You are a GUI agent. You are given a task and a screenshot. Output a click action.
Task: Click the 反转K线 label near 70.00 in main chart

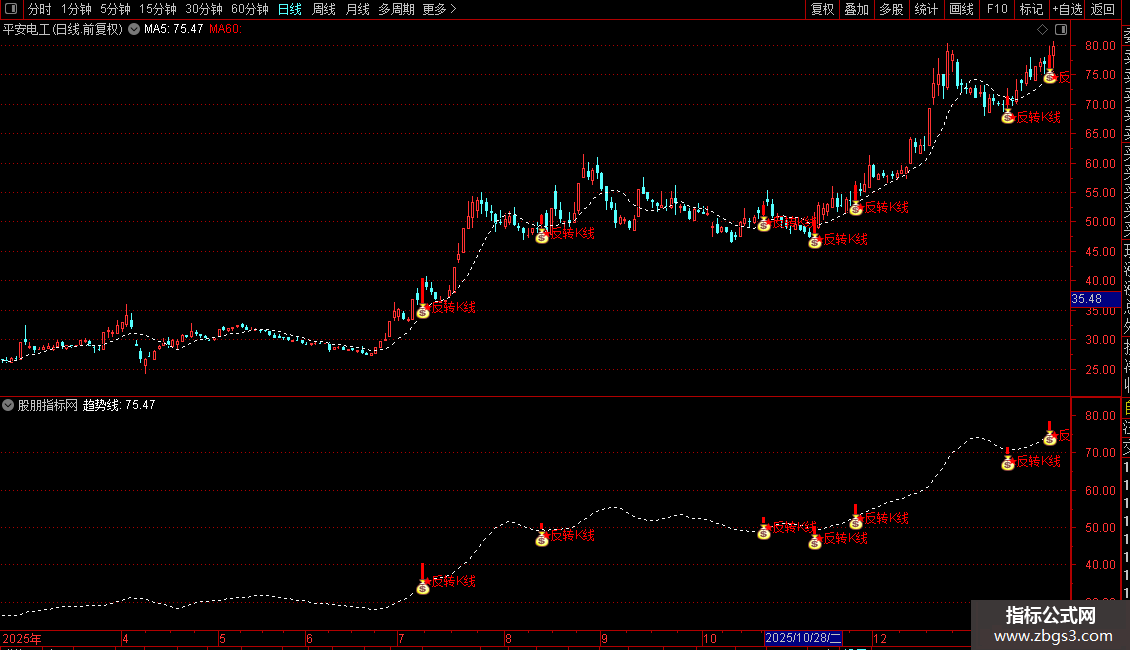pyautogui.click(x=1038, y=117)
